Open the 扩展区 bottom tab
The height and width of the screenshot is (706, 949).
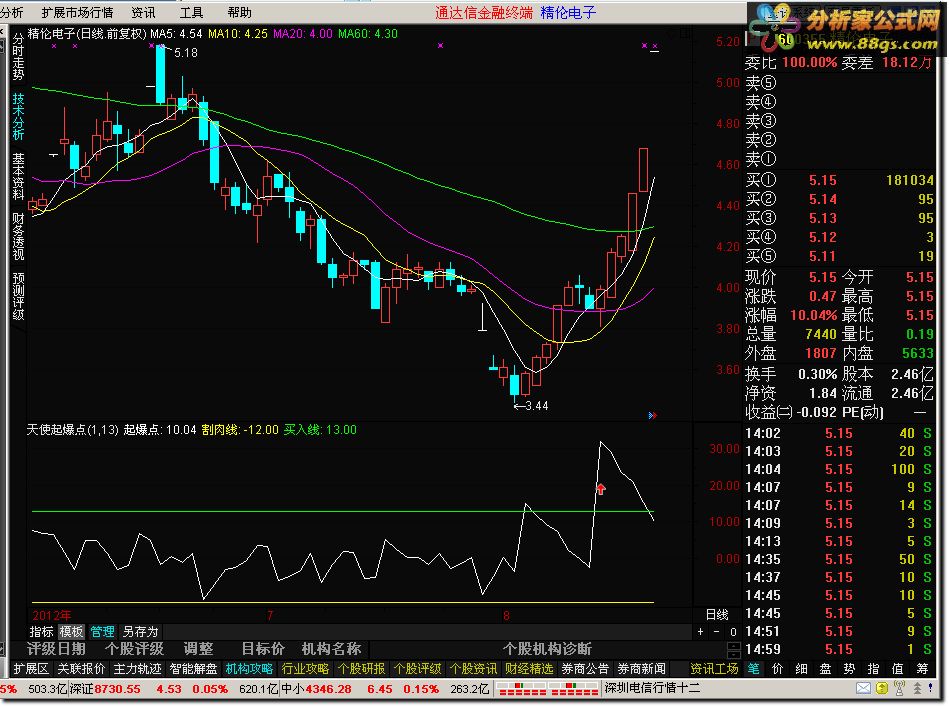click(x=31, y=669)
